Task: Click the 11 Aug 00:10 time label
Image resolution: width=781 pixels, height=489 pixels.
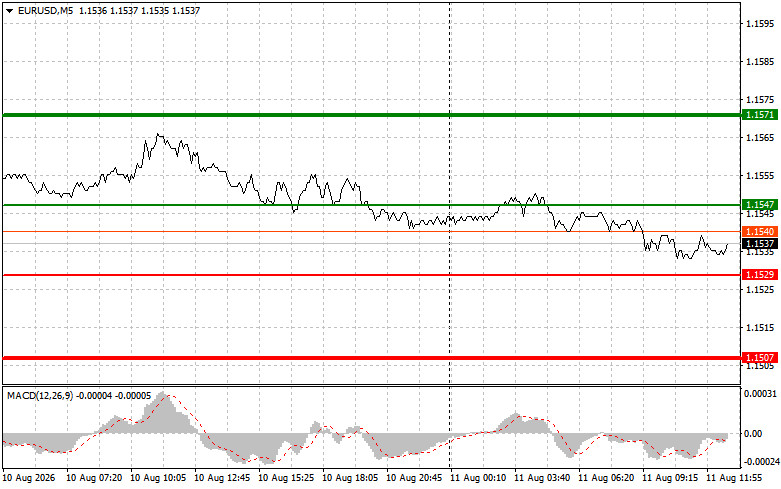Action: tap(478, 478)
